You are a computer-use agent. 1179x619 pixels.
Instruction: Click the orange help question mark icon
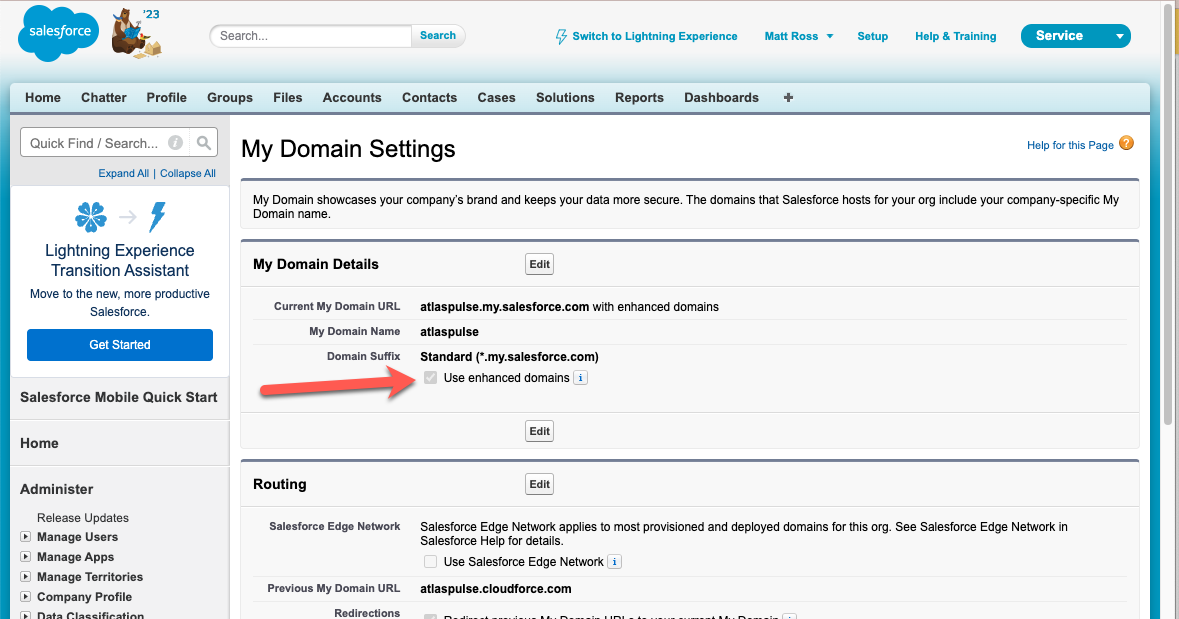(1126, 143)
